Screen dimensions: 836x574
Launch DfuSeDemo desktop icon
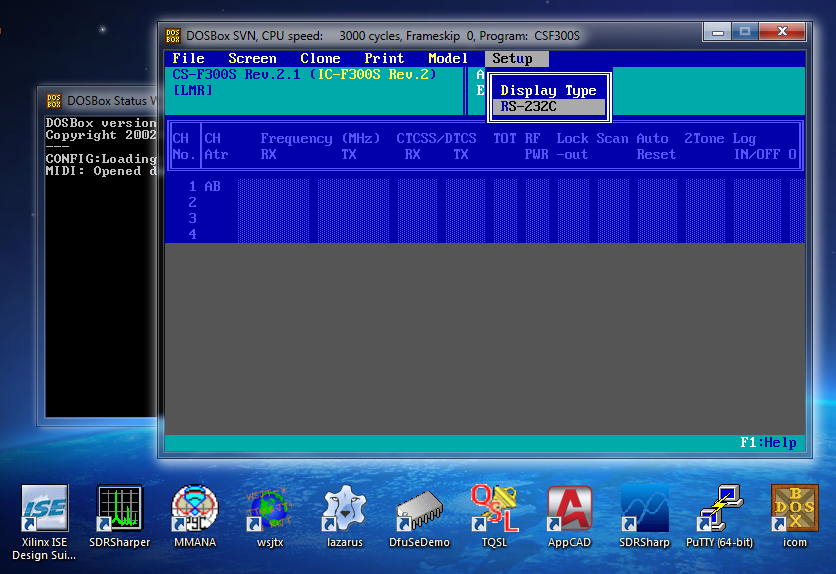(419, 509)
